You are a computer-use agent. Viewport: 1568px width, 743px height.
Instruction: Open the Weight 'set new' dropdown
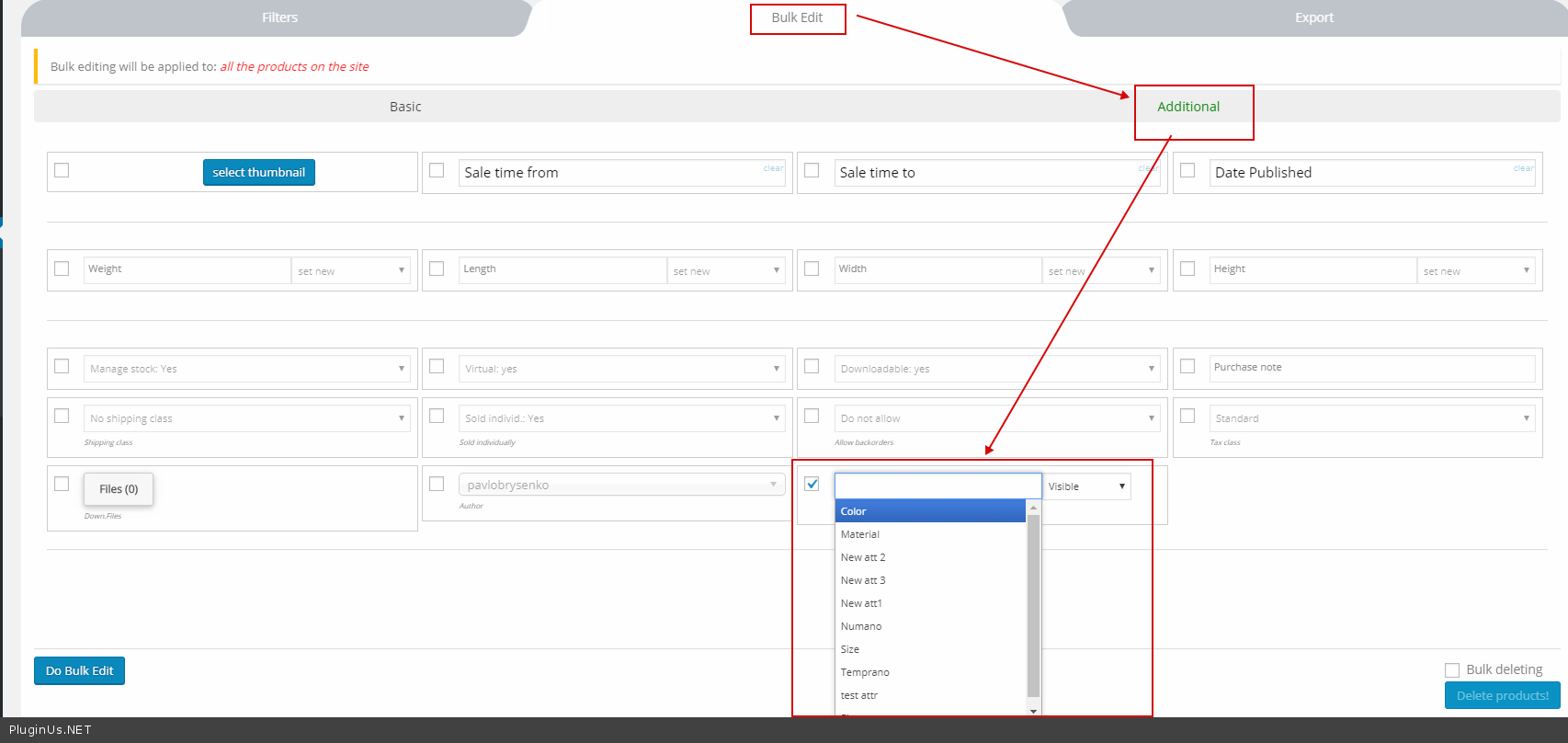coord(351,270)
